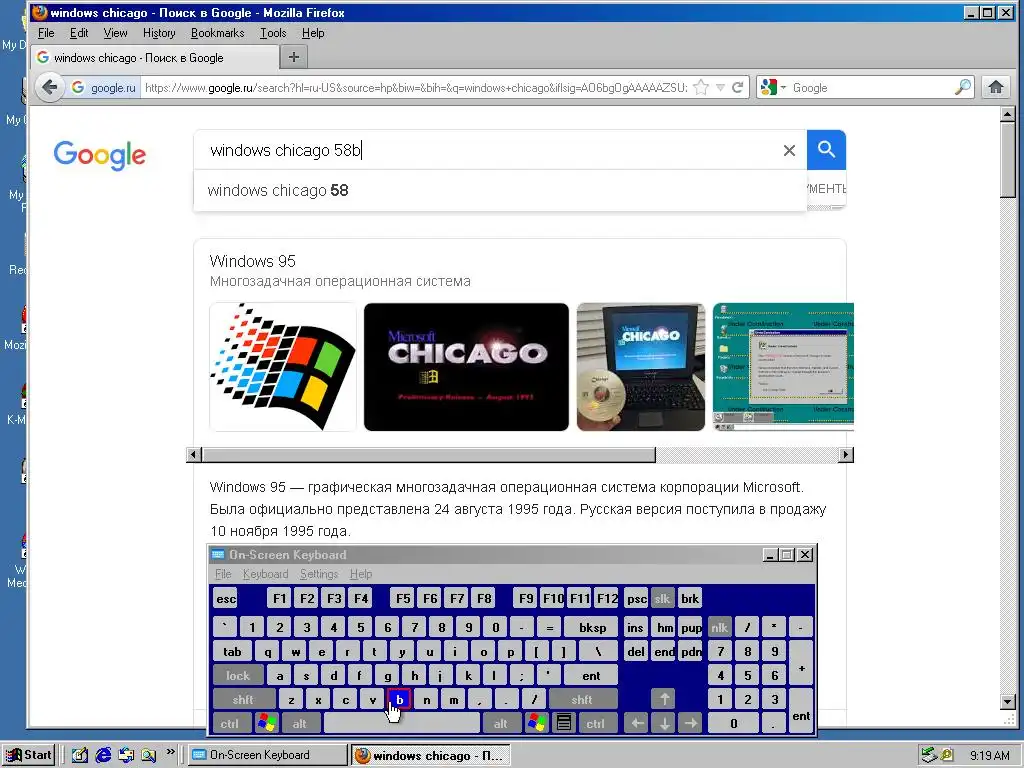Clear the search query with X
The width and height of the screenshot is (1024, 768).
coord(789,151)
